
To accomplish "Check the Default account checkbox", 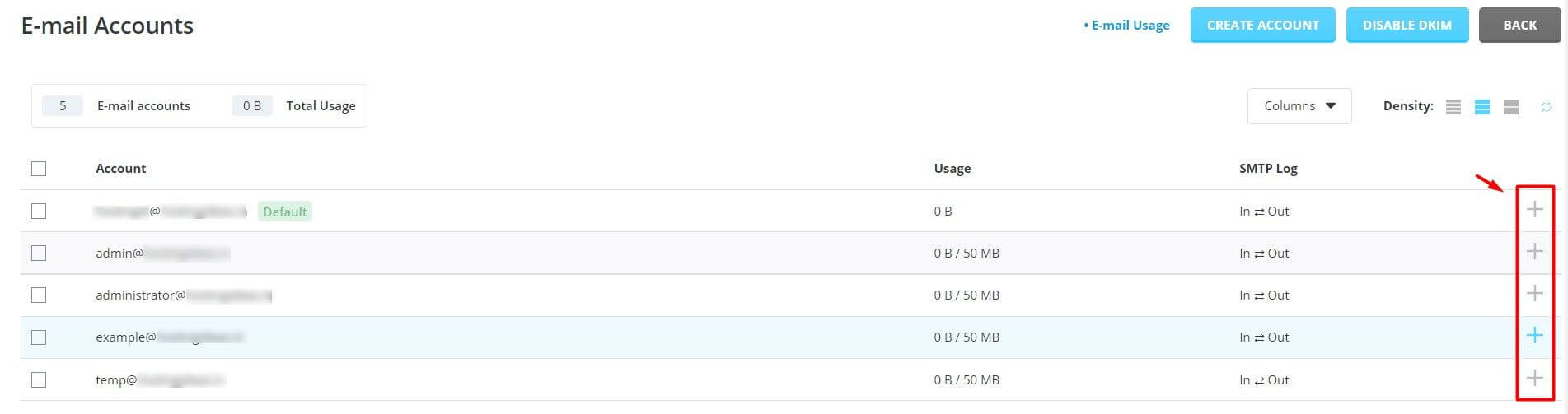I will tap(39, 212).
